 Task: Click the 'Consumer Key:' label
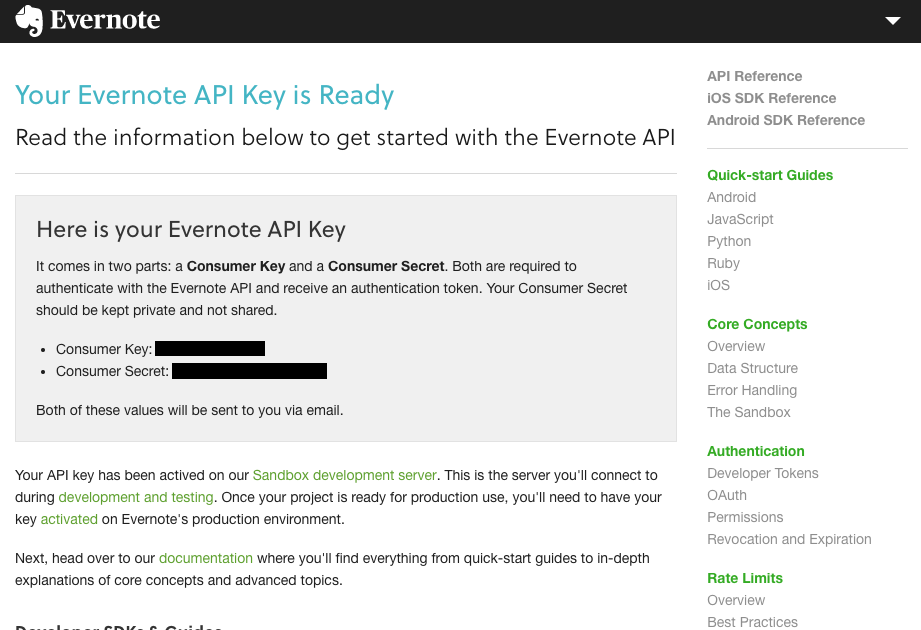(104, 349)
